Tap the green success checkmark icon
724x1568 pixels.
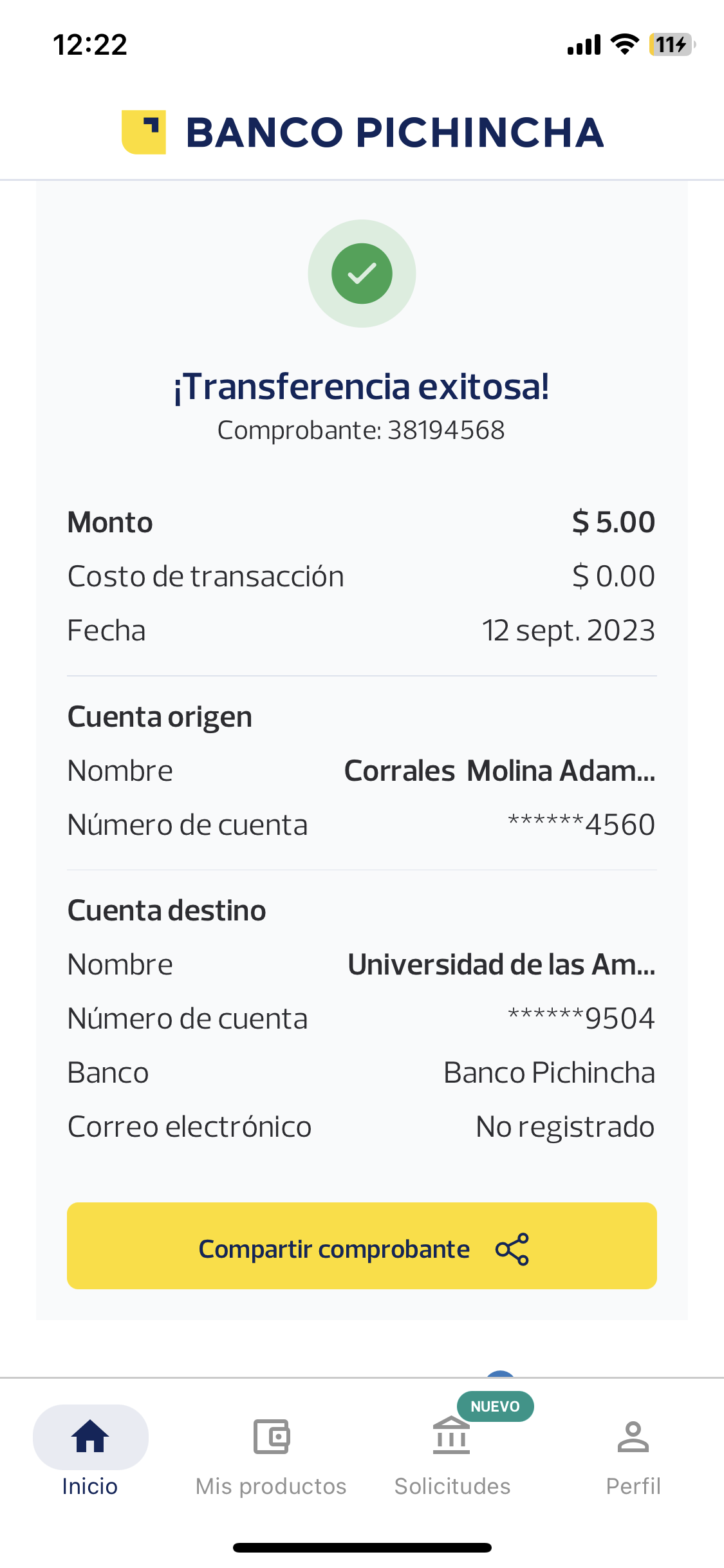point(362,274)
